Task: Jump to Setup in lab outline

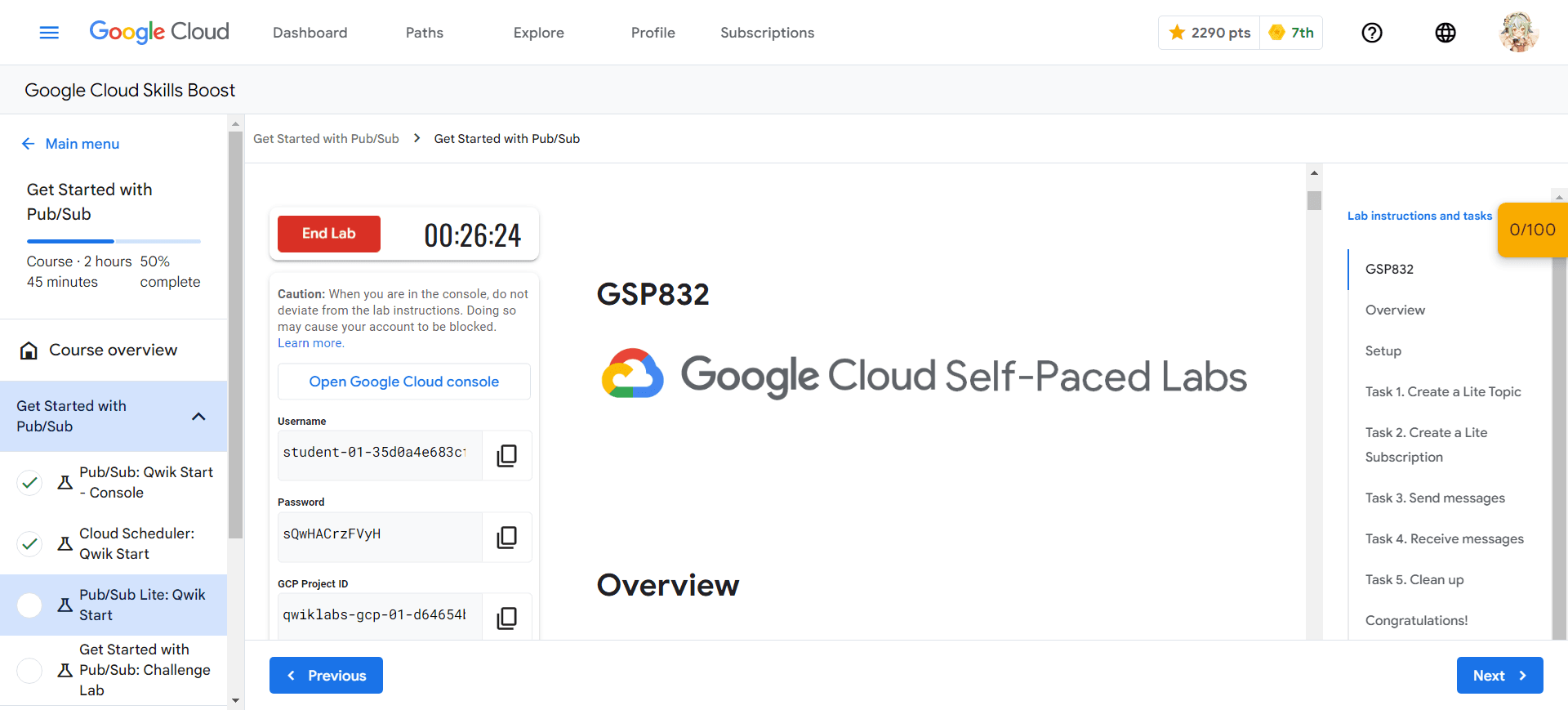Action: click(x=1383, y=351)
